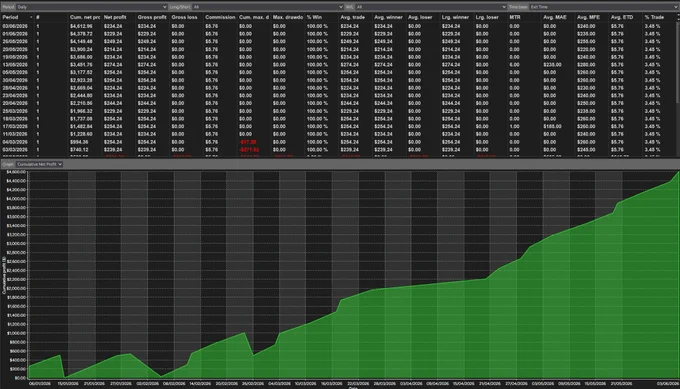Click the Lrg. winner column header

pos(457,17)
